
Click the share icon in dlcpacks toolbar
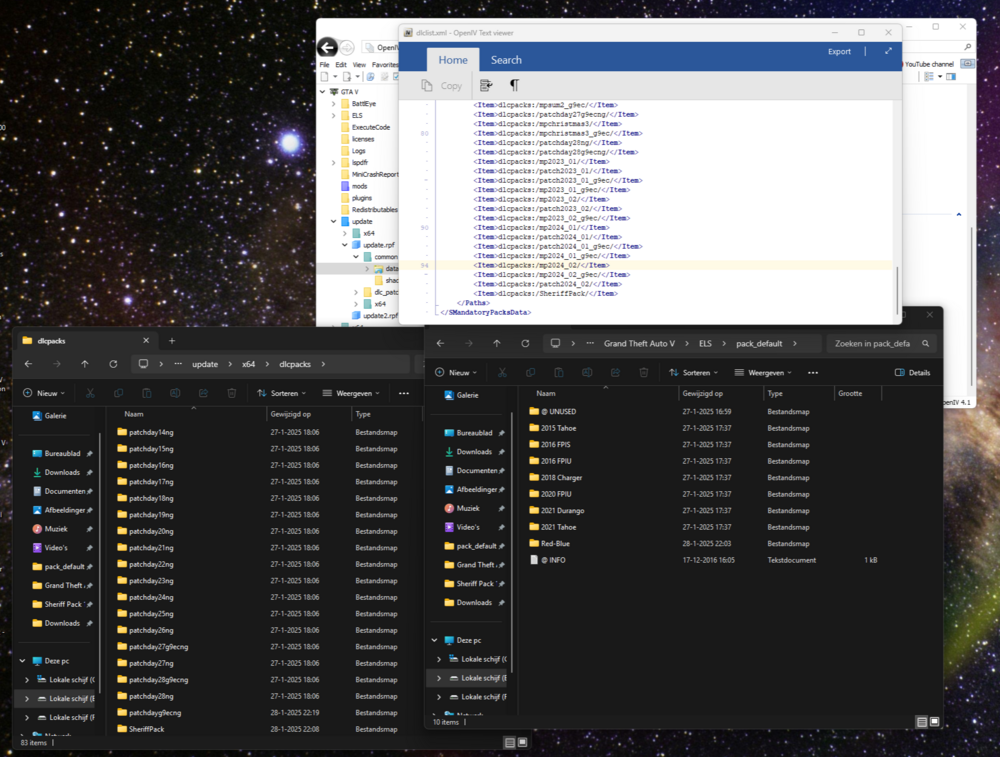click(x=202, y=393)
